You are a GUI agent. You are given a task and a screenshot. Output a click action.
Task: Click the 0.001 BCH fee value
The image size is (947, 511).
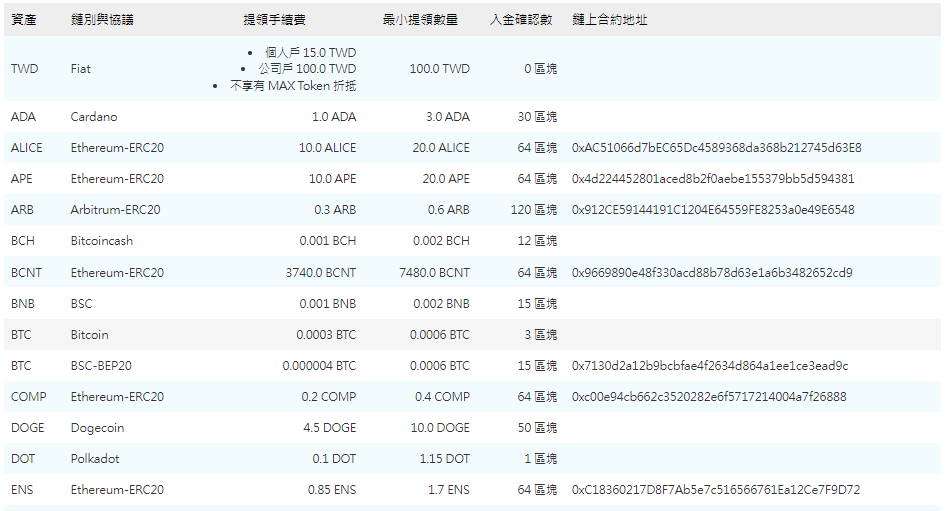328,241
